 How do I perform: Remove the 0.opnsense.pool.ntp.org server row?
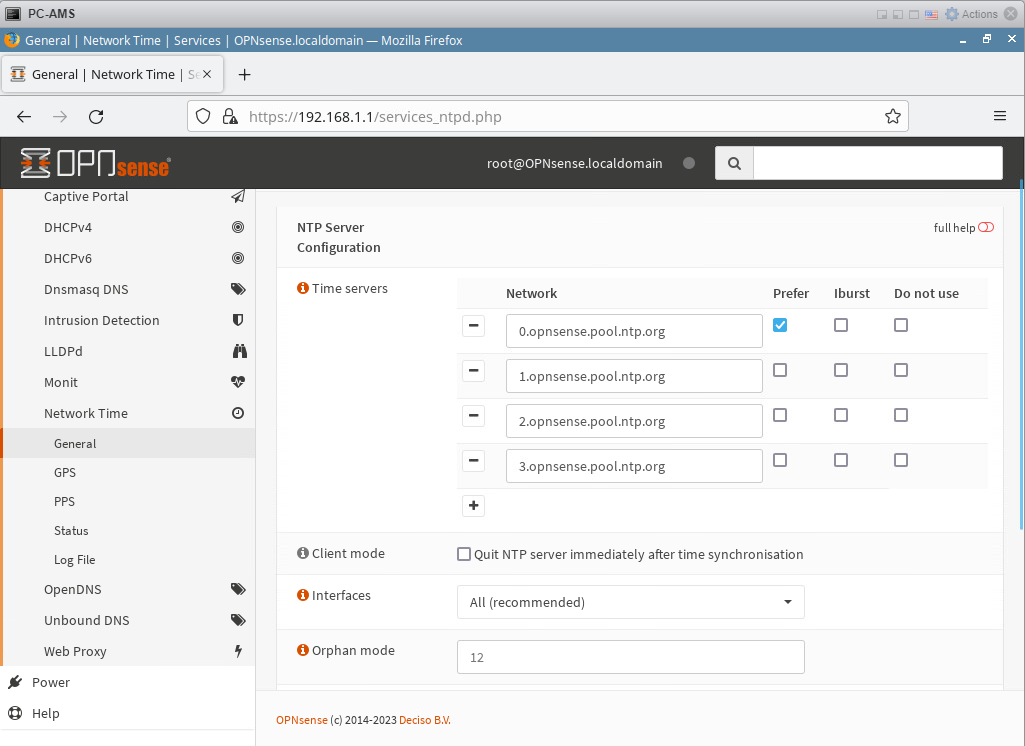pyautogui.click(x=474, y=326)
